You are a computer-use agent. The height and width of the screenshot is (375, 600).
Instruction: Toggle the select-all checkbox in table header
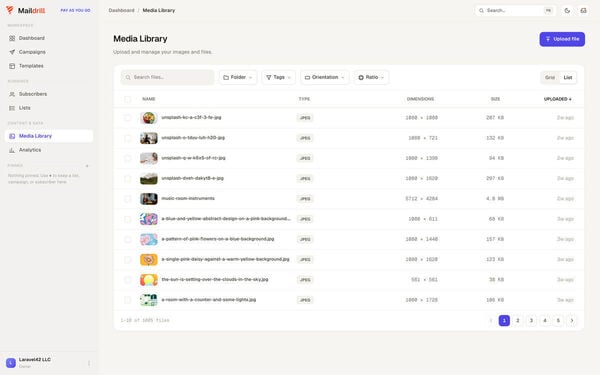pyautogui.click(x=127, y=99)
